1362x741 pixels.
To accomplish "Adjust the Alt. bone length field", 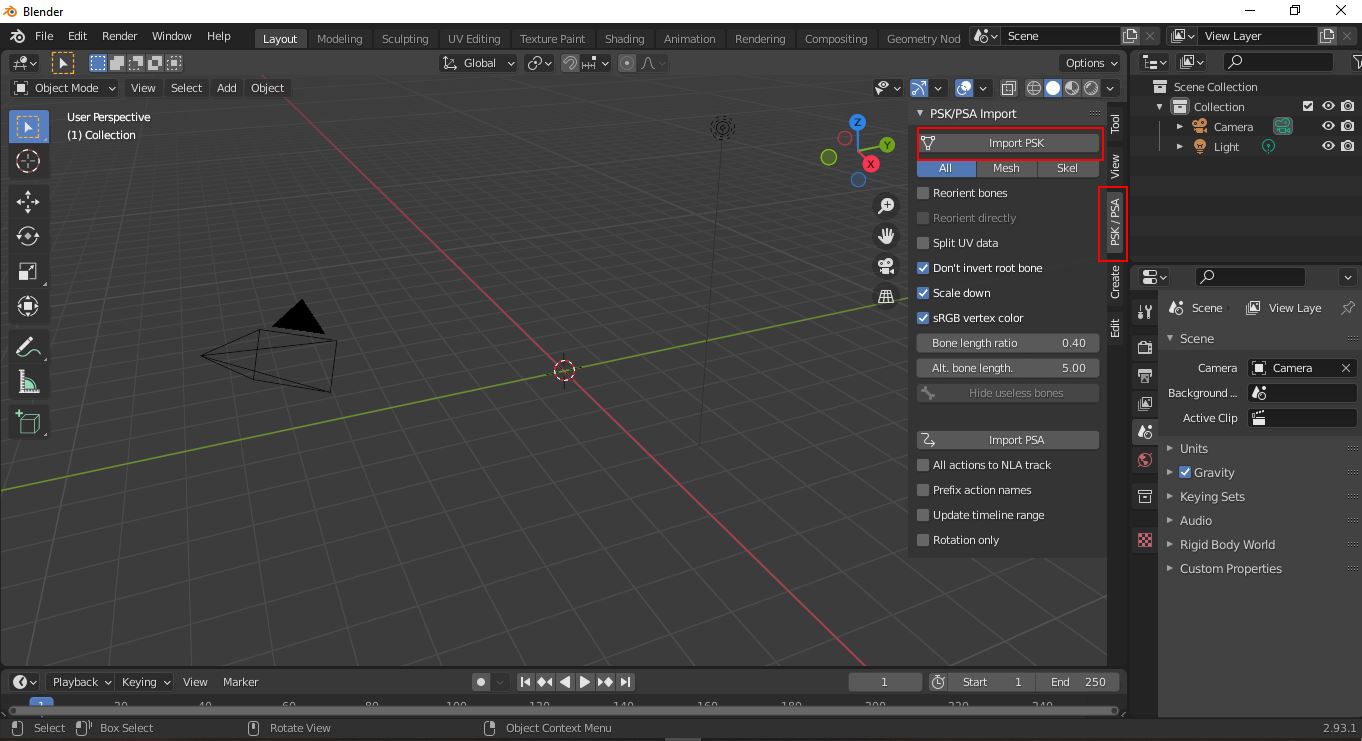I will click(1008, 368).
